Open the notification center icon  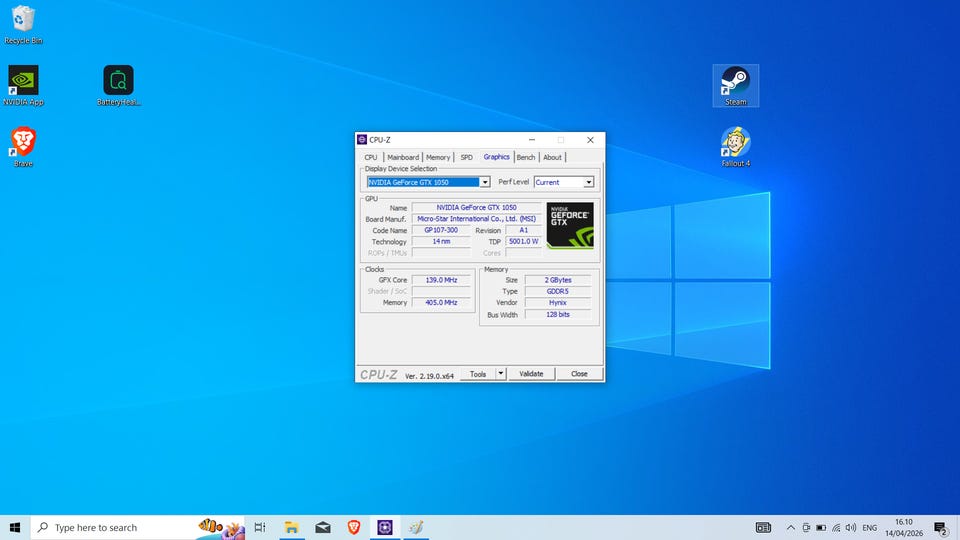pyautogui.click(x=940, y=527)
